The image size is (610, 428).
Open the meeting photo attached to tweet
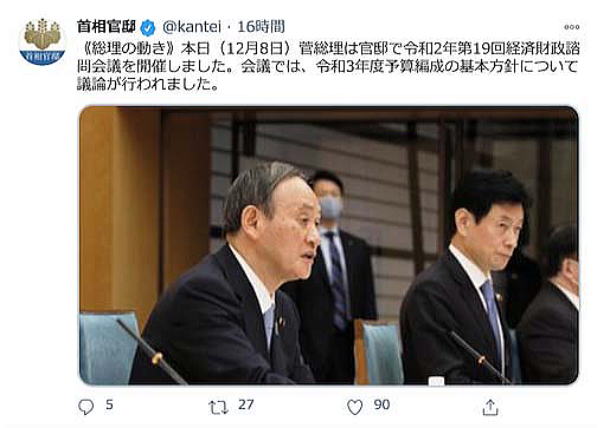point(329,246)
